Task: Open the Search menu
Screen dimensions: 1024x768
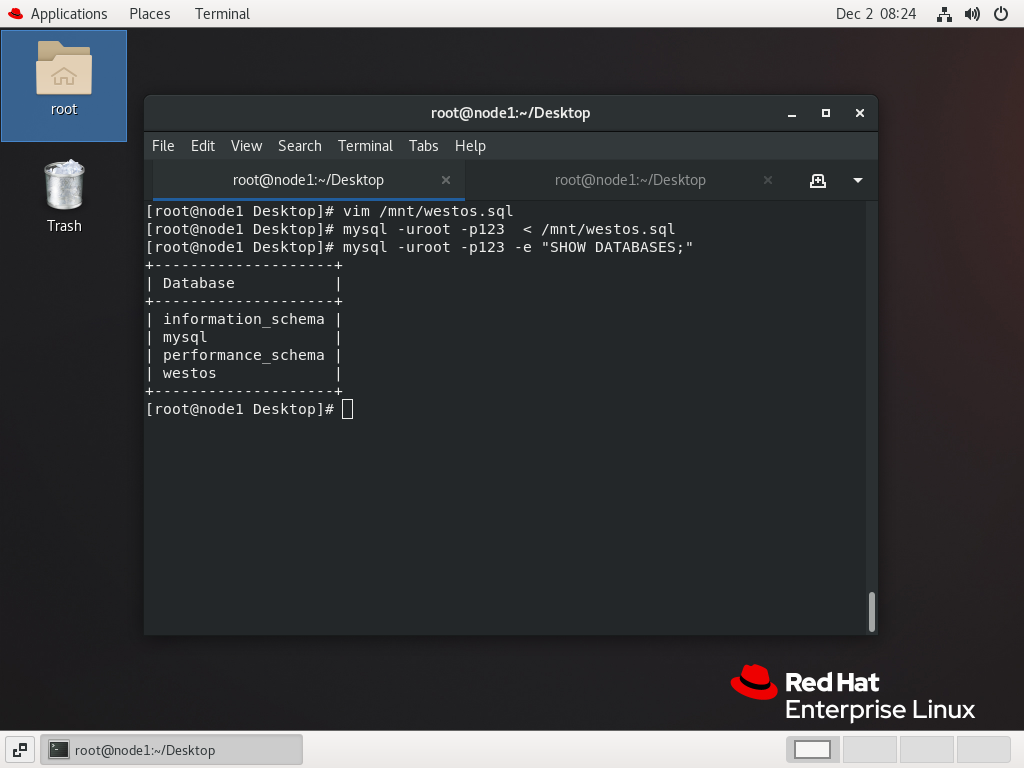Action: 300,146
